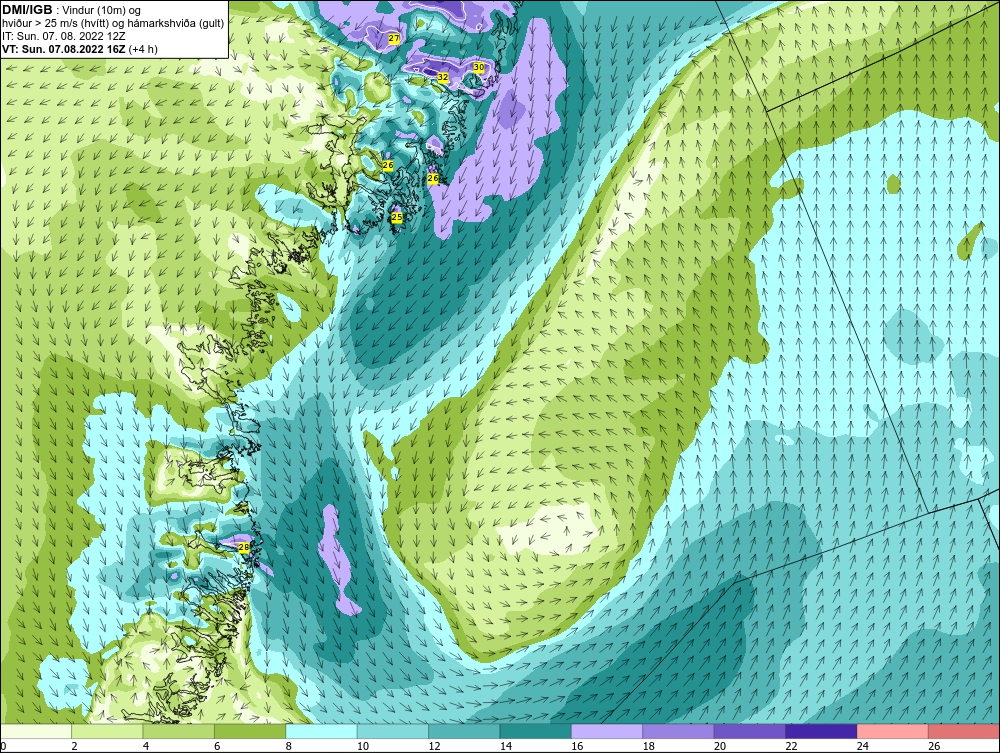
Task: Click the scale number 24
Action: (x=863, y=746)
